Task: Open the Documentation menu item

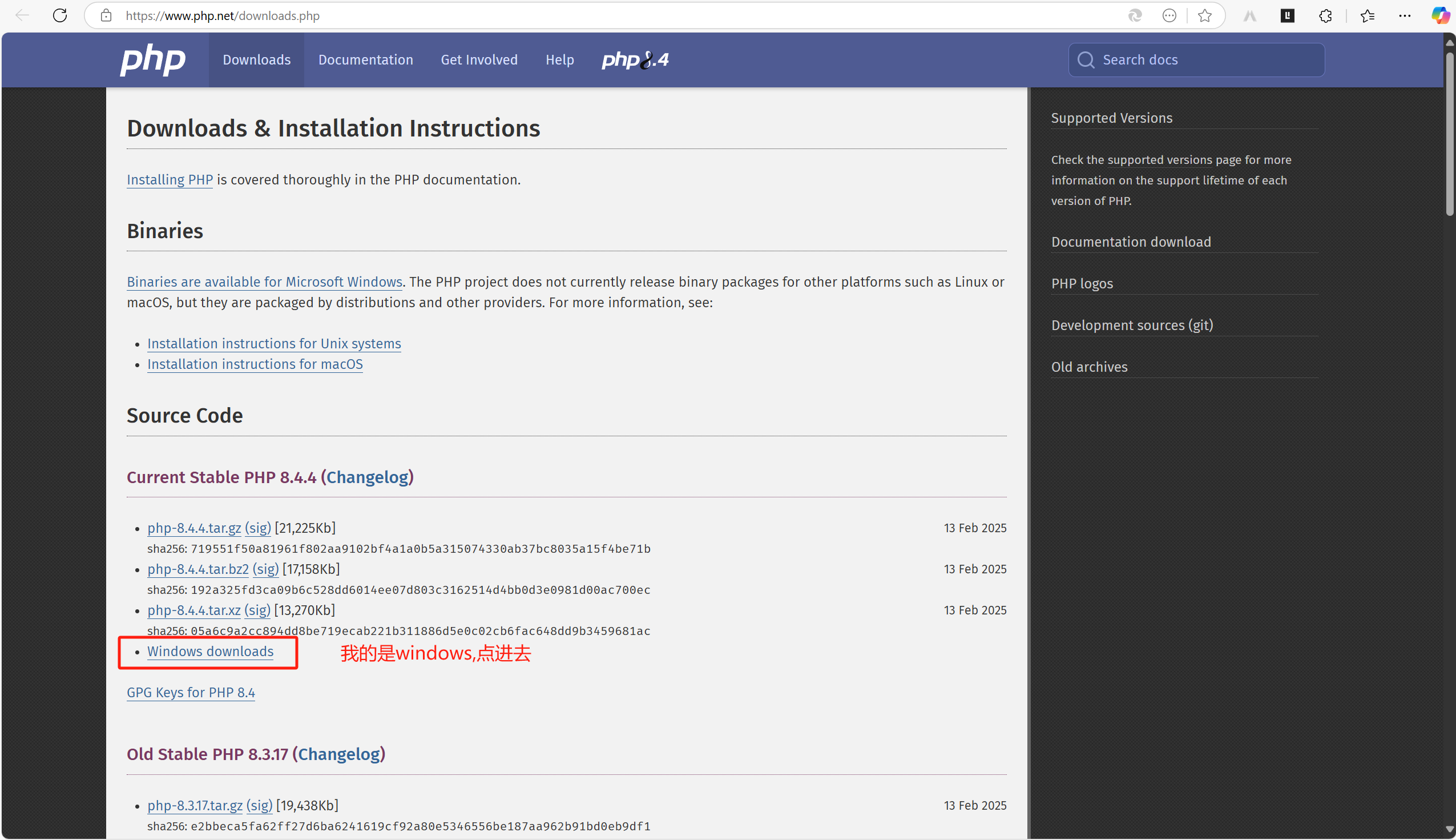Action: 366,59
